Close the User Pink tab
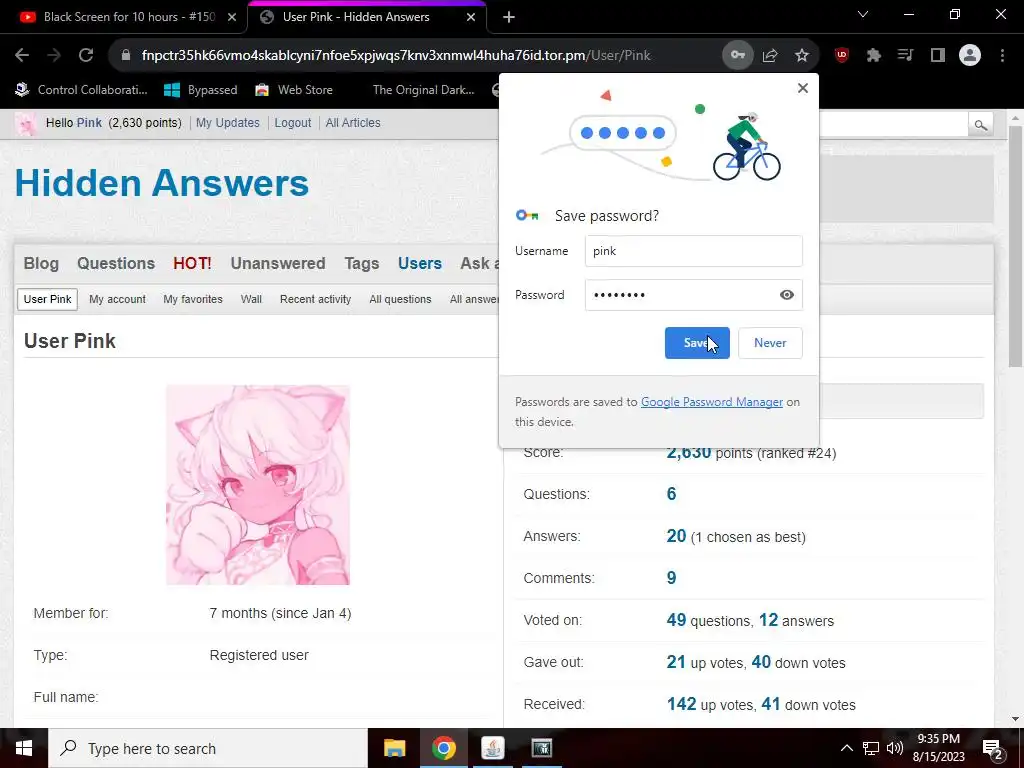This screenshot has width=1024, height=768. pos(471,17)
